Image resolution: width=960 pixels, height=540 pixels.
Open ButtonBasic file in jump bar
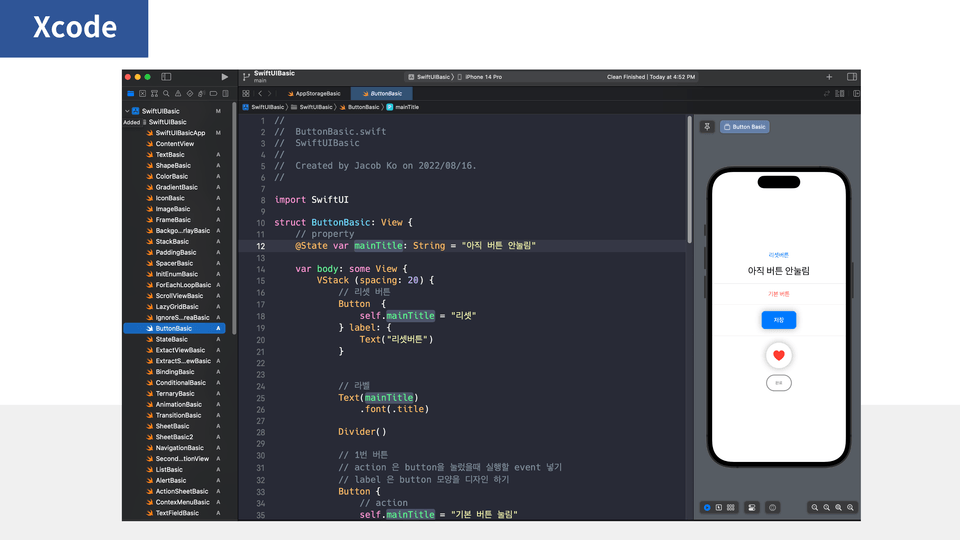pyautogui.click(x=360, y=107)
